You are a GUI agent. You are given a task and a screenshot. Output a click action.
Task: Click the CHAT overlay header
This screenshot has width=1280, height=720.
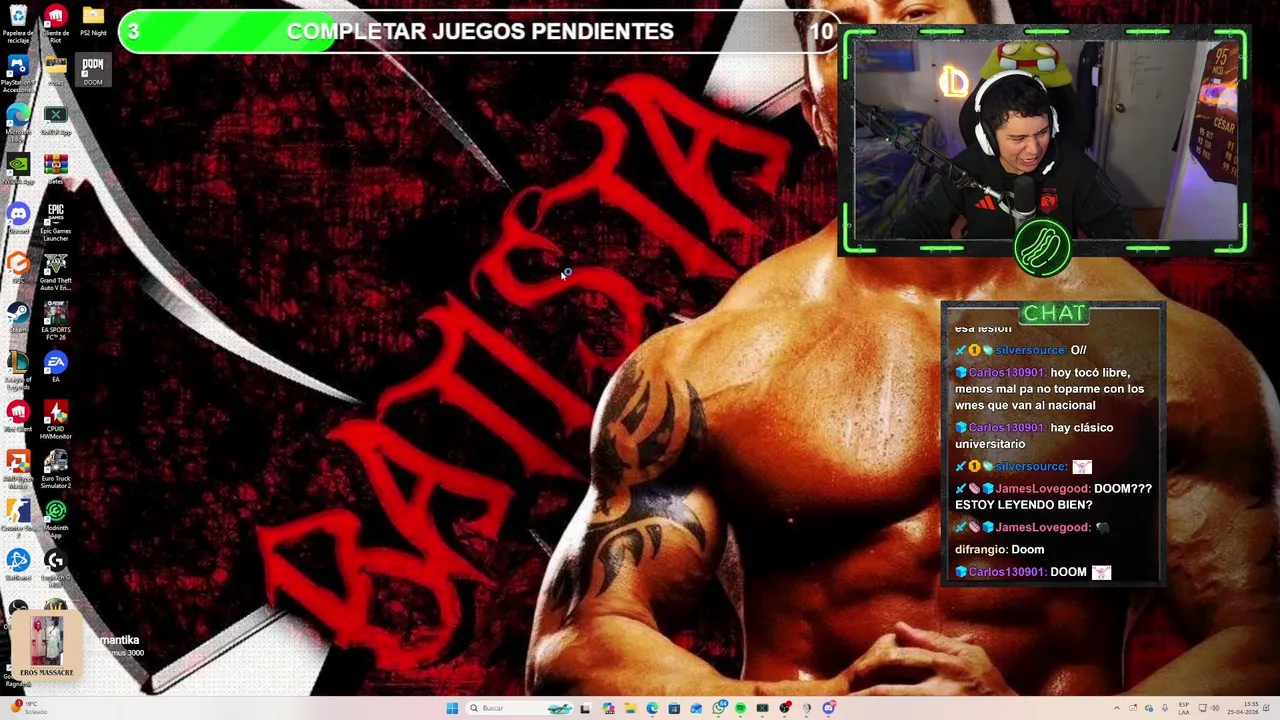(1053, 313)
